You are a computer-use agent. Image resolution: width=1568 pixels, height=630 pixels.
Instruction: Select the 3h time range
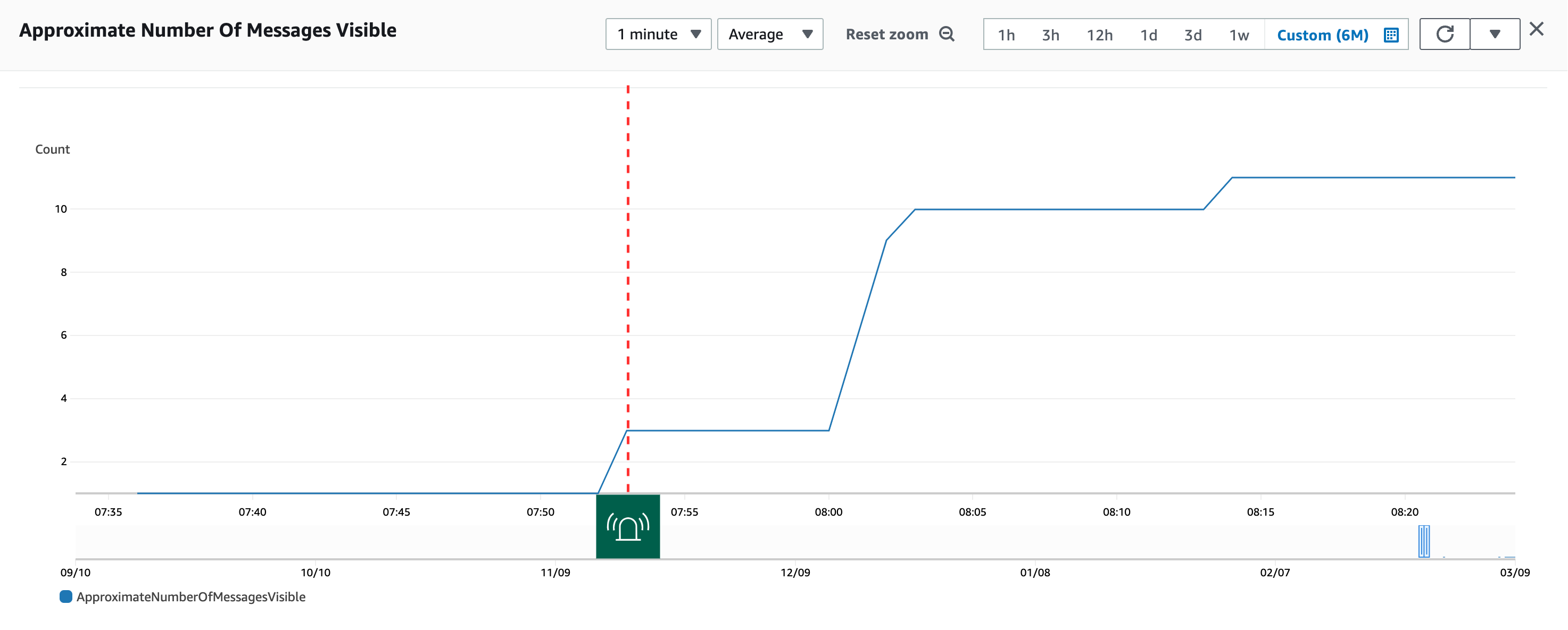point(1050,35)
